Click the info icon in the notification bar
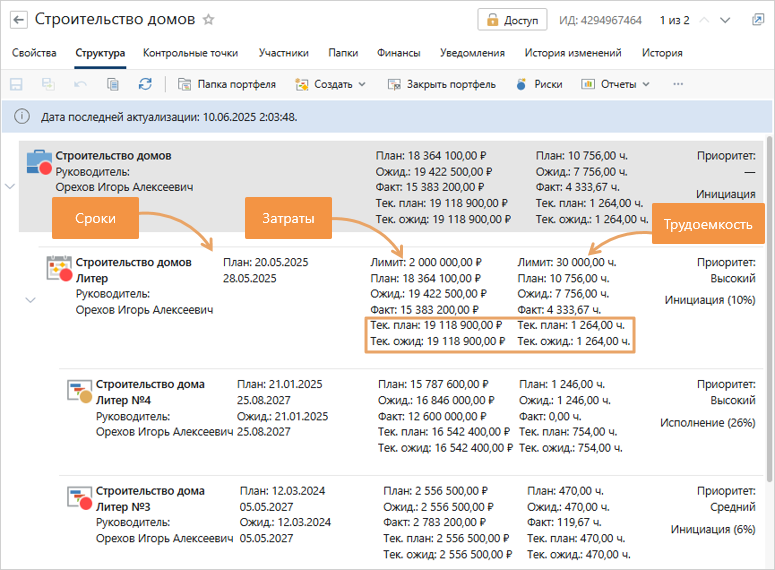Image resolution: width=775 pixels, height=570 pixels. tap(23, 117)
